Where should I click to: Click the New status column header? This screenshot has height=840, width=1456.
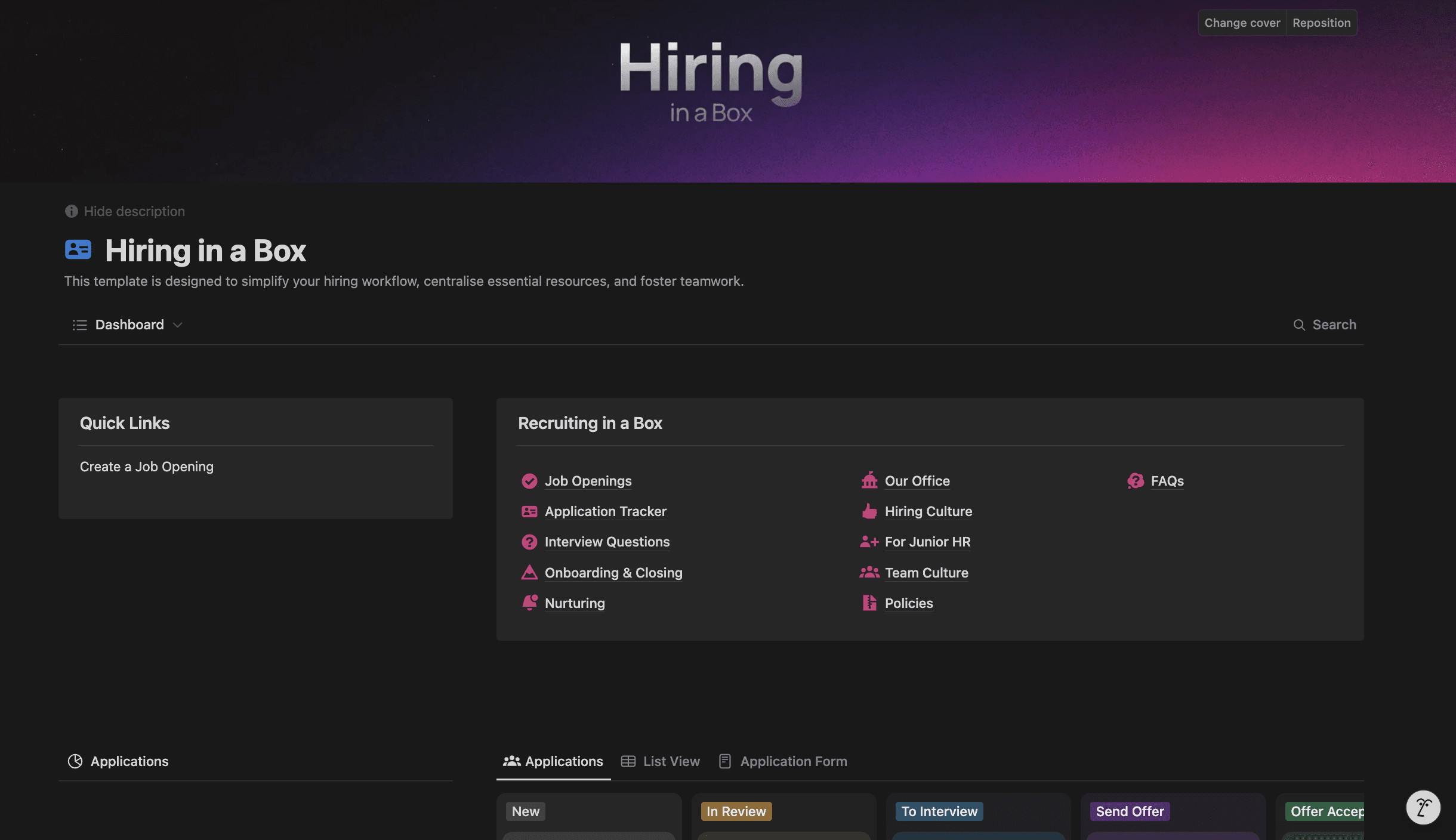526,811
